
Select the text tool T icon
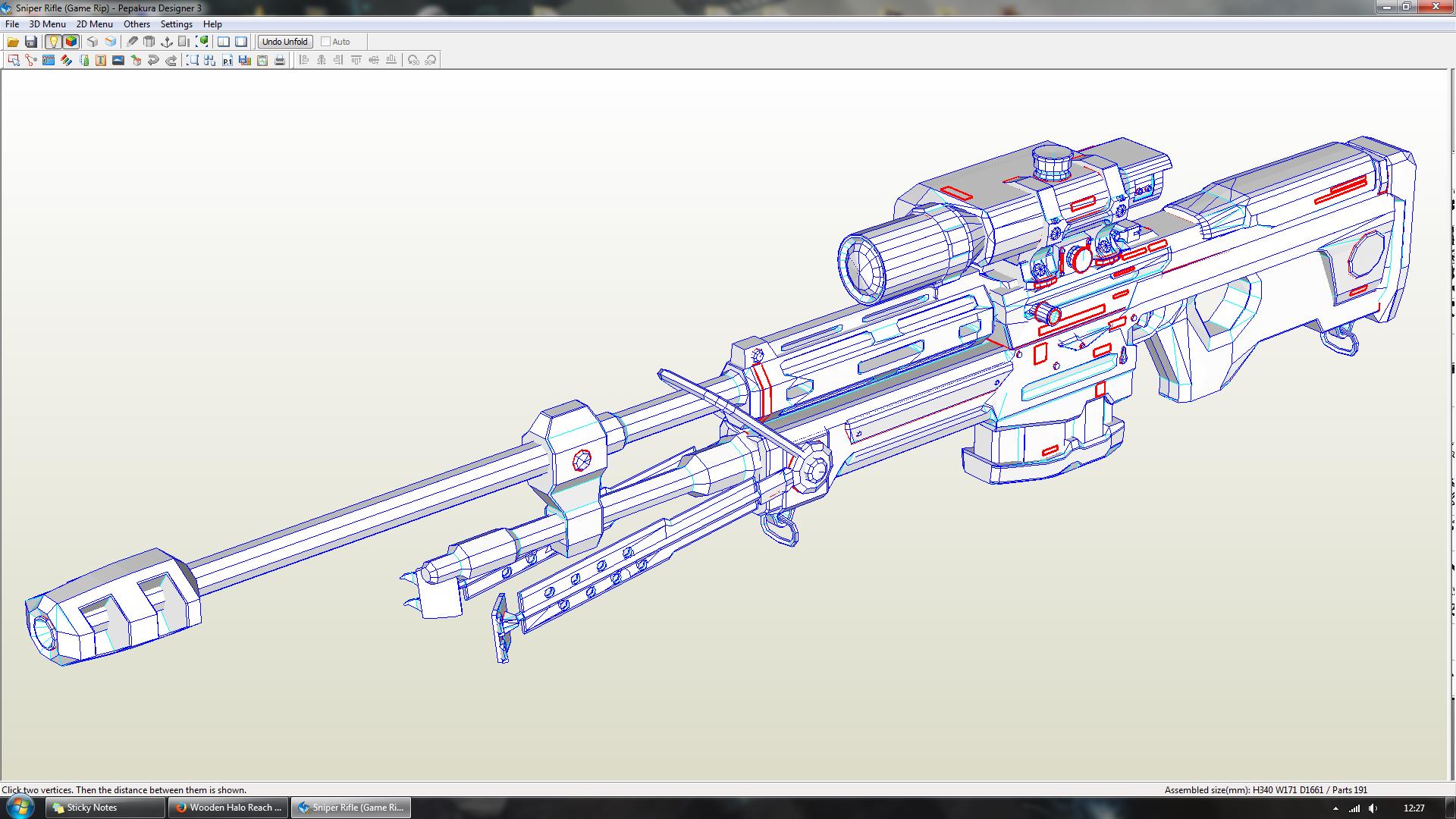(x=101, y=60)
